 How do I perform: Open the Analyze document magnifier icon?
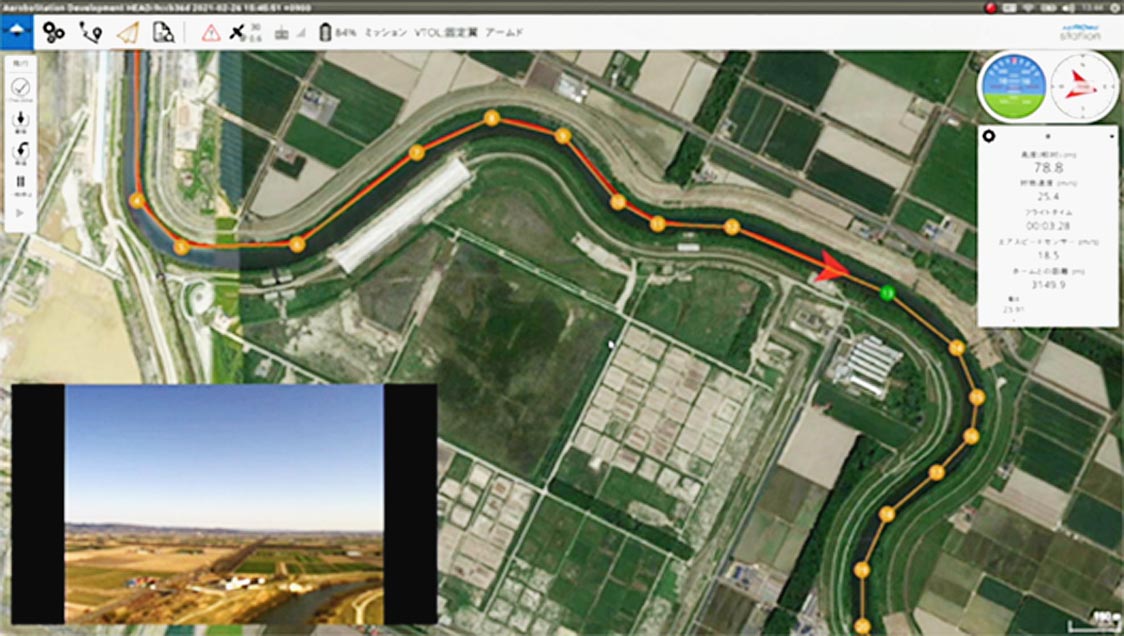tap(163, 33)
